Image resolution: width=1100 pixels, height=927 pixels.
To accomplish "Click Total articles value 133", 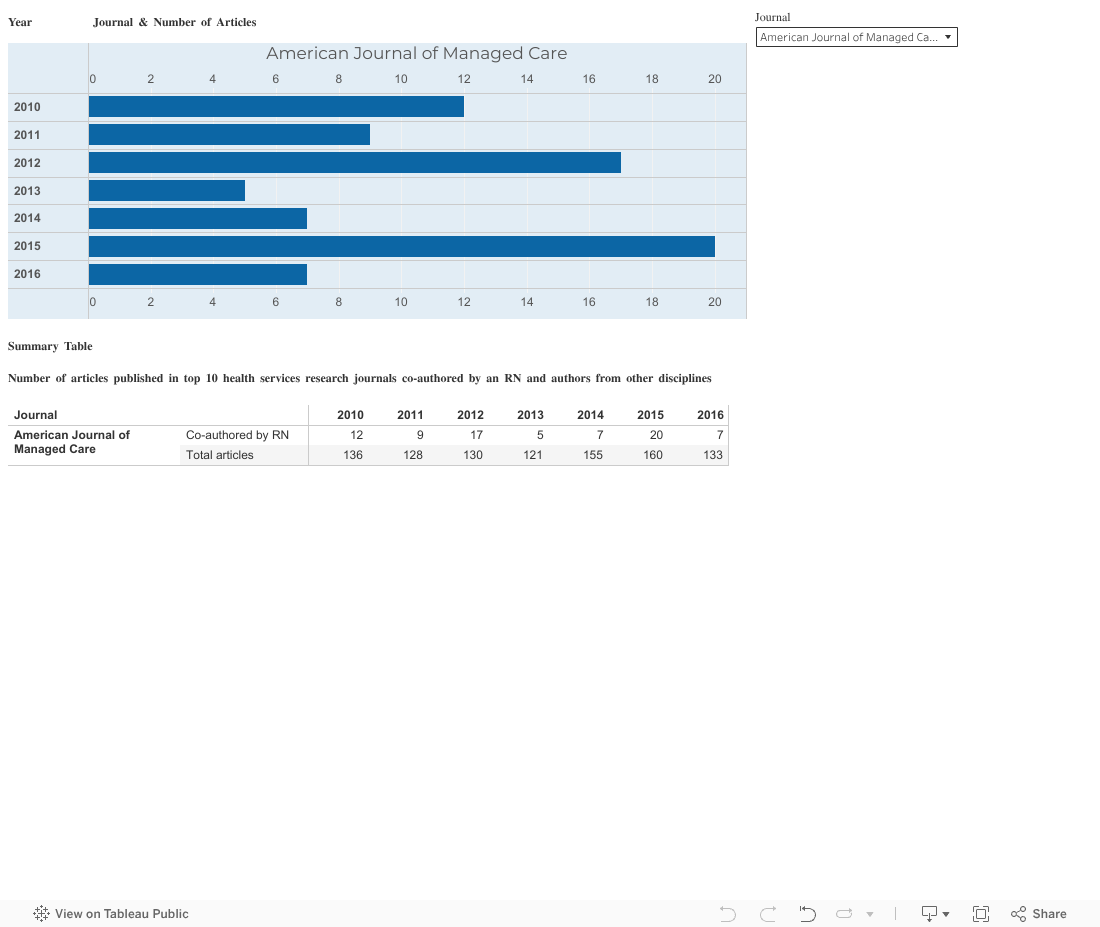I will [713, 455].
